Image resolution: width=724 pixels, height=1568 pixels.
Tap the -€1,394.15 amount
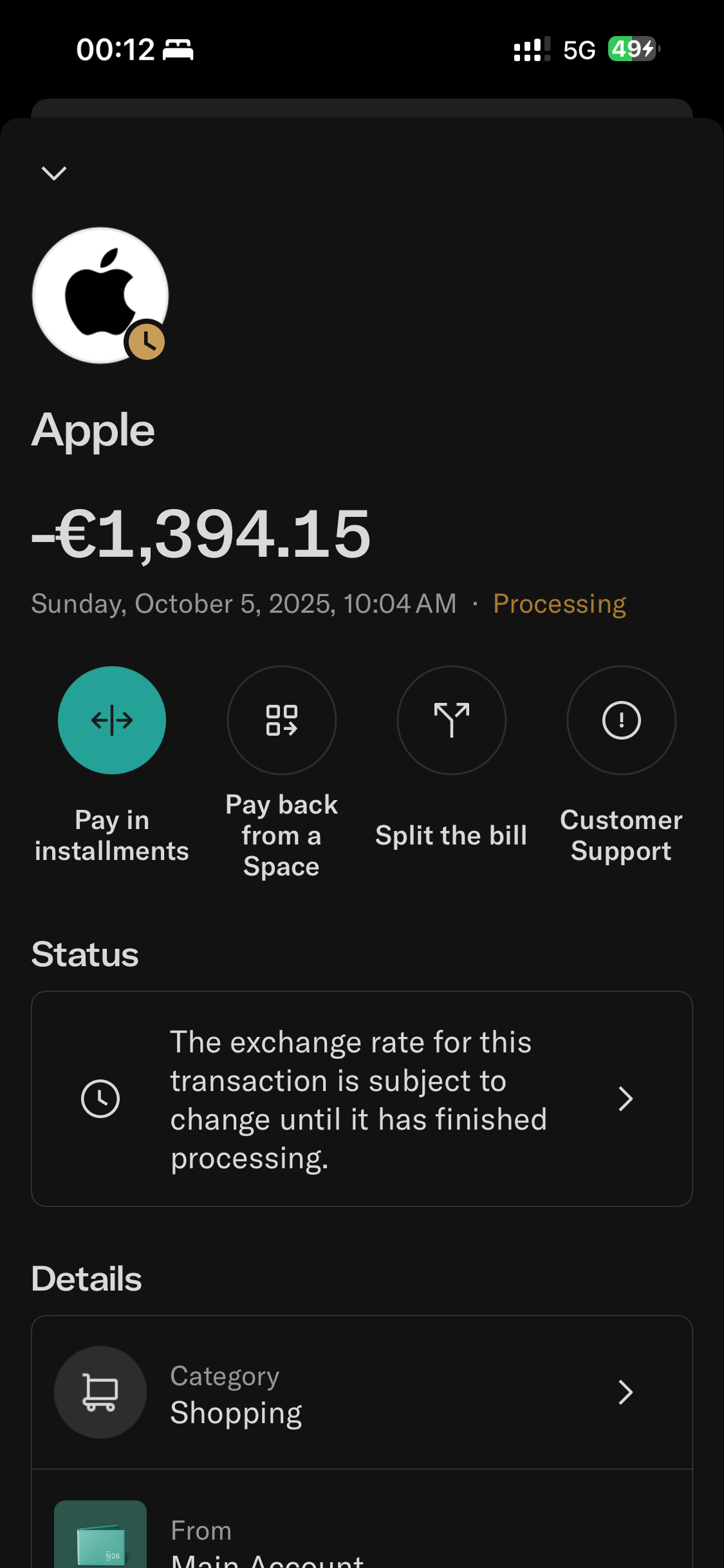(201, 534)
